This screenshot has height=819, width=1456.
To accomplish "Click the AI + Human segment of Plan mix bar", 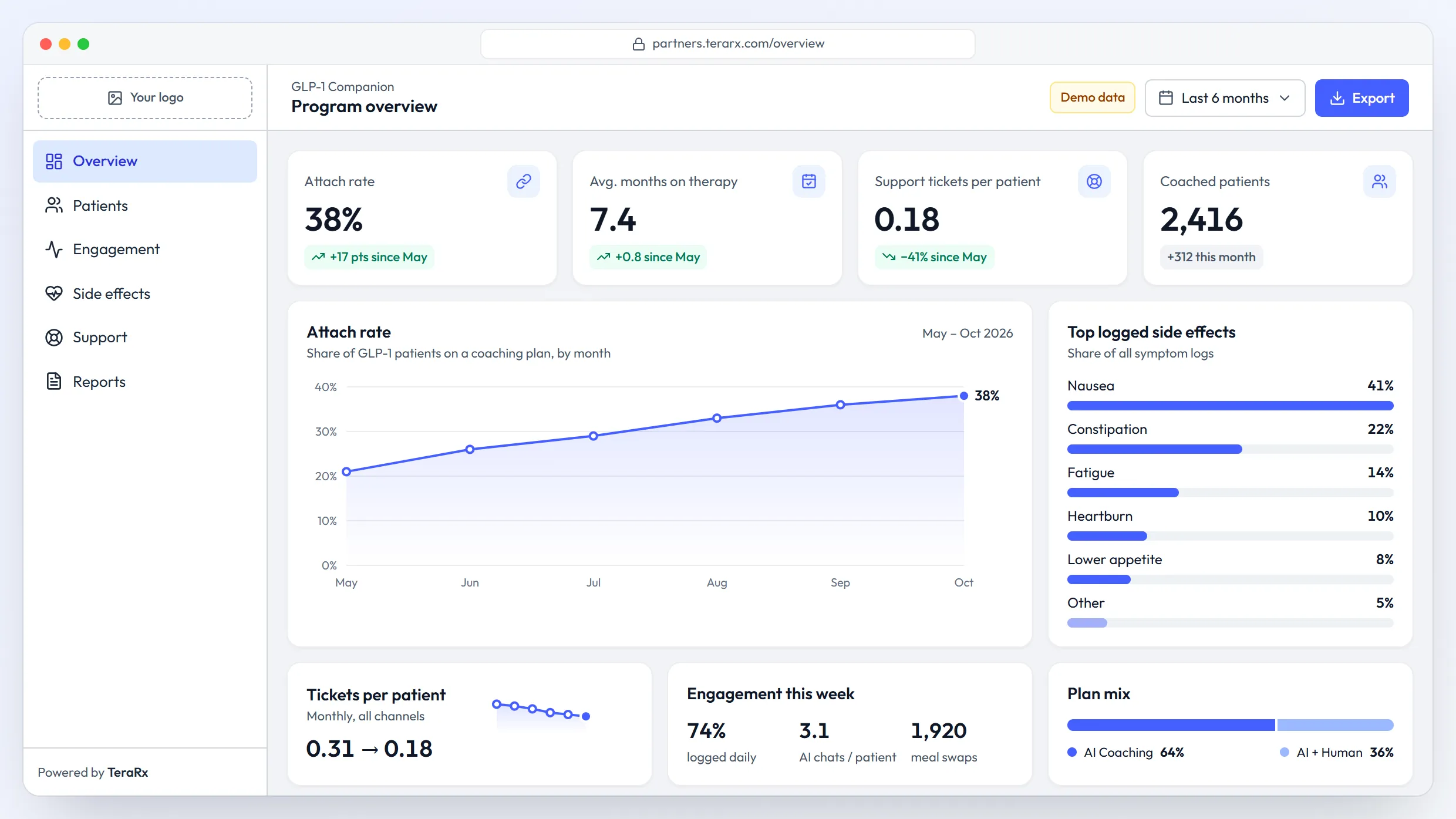I will 1335,725.
